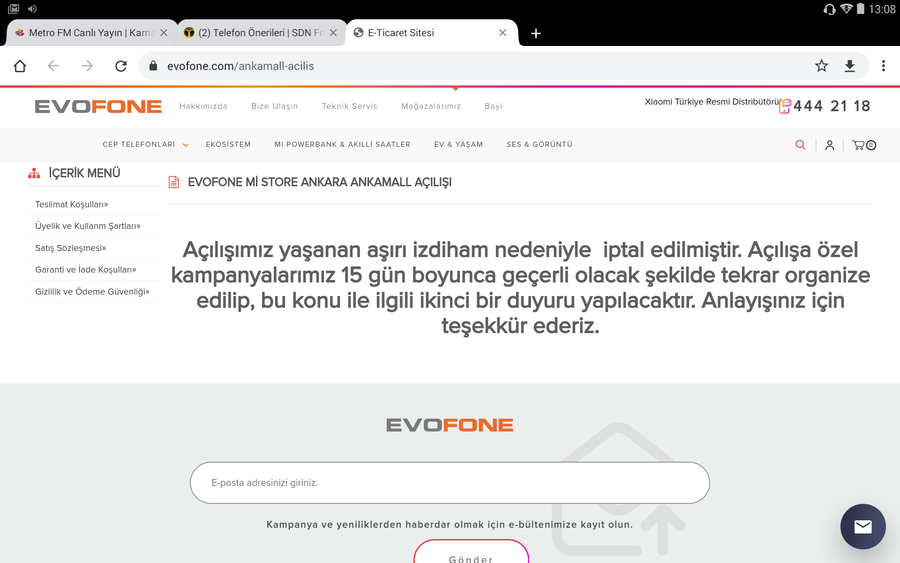This screenshot has width=900, height=563.
Task: View site security lock icon
Action: tap(153, 66)
